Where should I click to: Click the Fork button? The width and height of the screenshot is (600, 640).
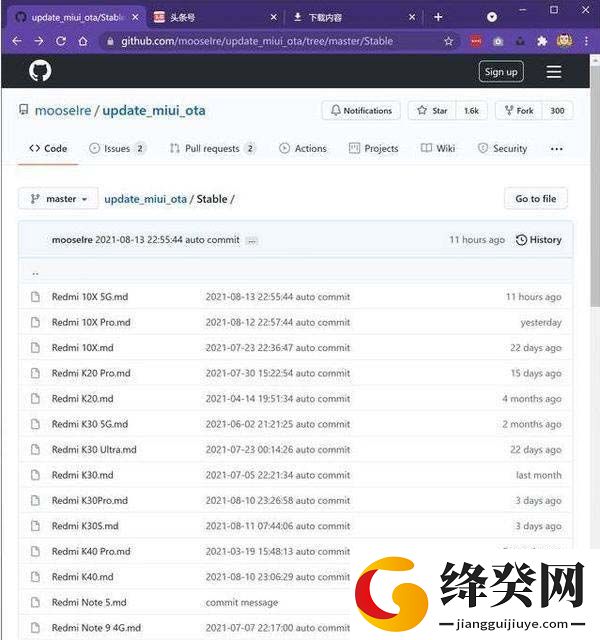pyautogui.click(x=519, y=111)
